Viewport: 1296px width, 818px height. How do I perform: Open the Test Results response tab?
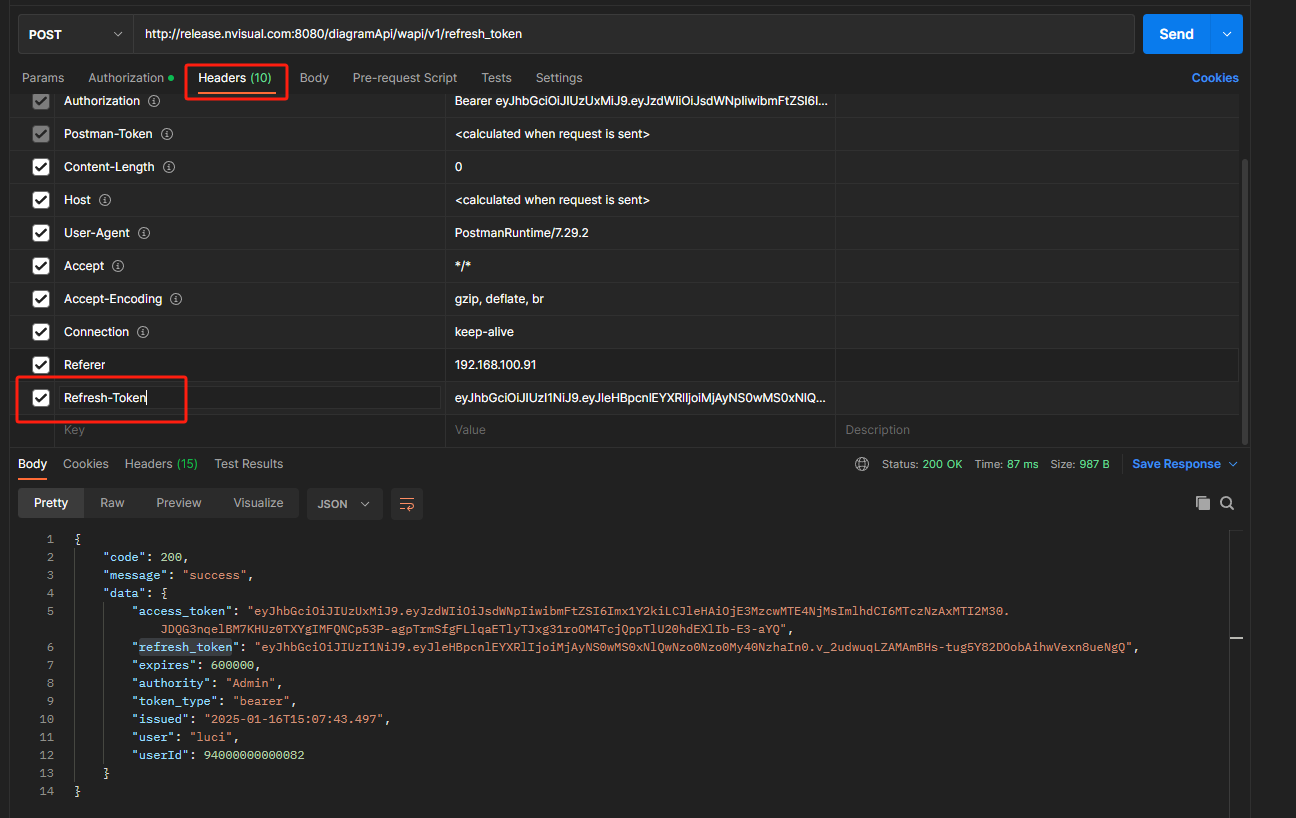click(x=248, y=464)
